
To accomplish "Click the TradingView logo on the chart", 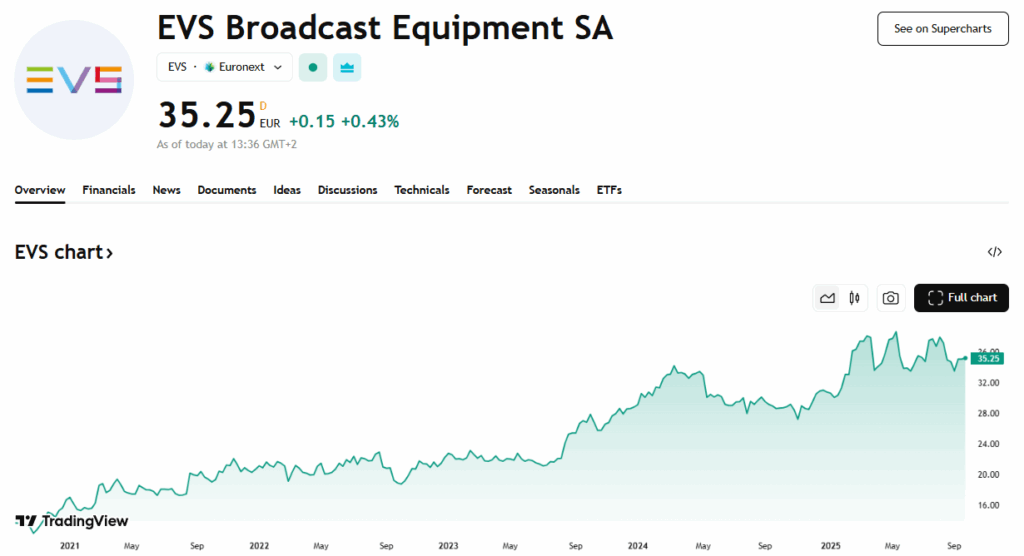I will pos(72,521).
